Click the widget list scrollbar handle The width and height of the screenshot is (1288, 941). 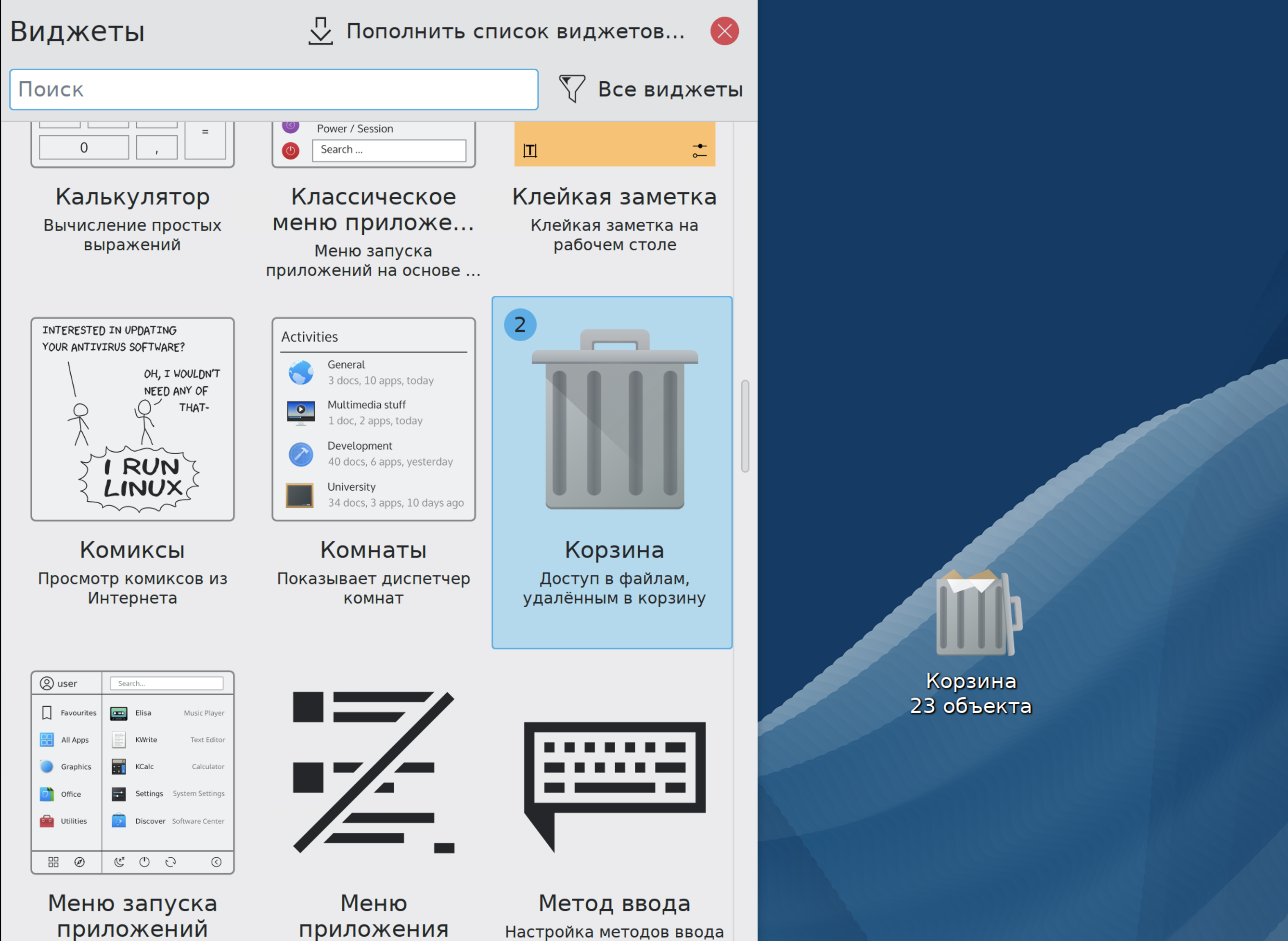[x=745, y=426]
